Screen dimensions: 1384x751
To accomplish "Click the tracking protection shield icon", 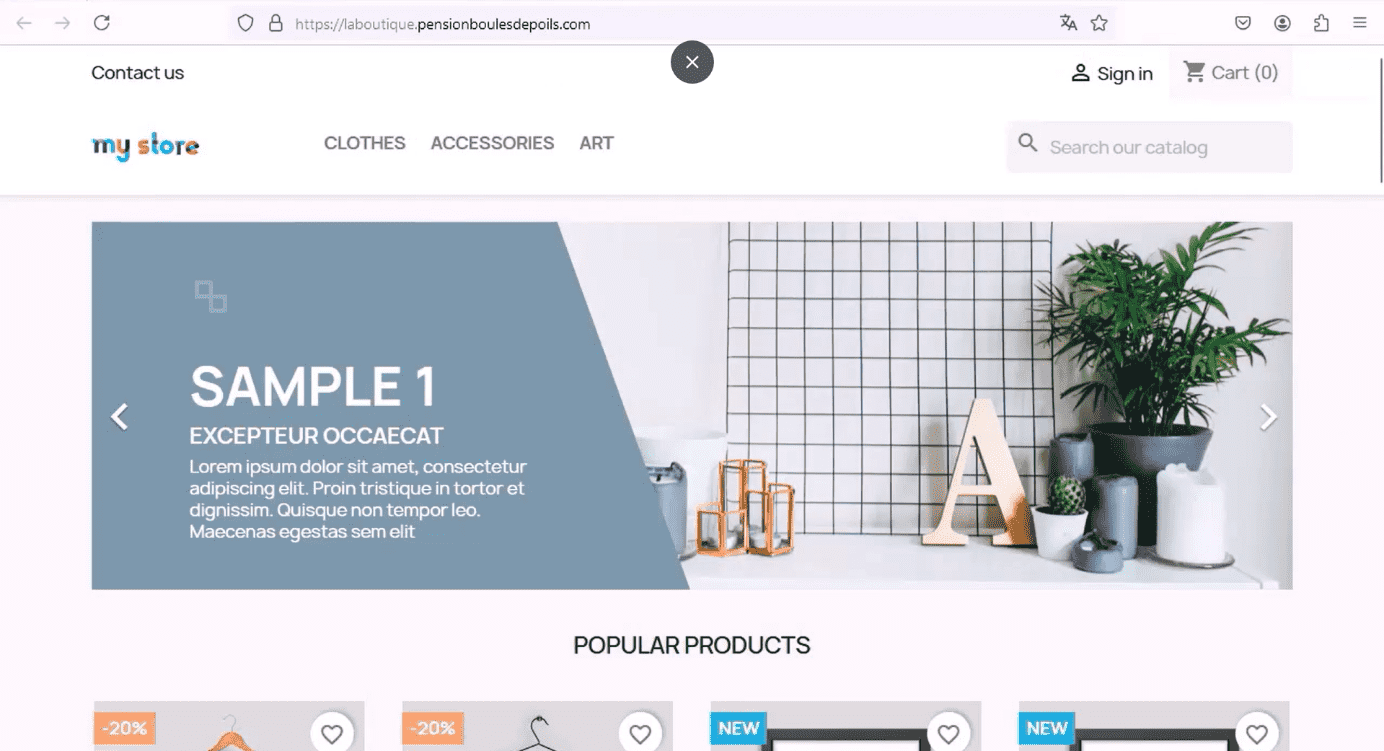I will click(246, 23).
